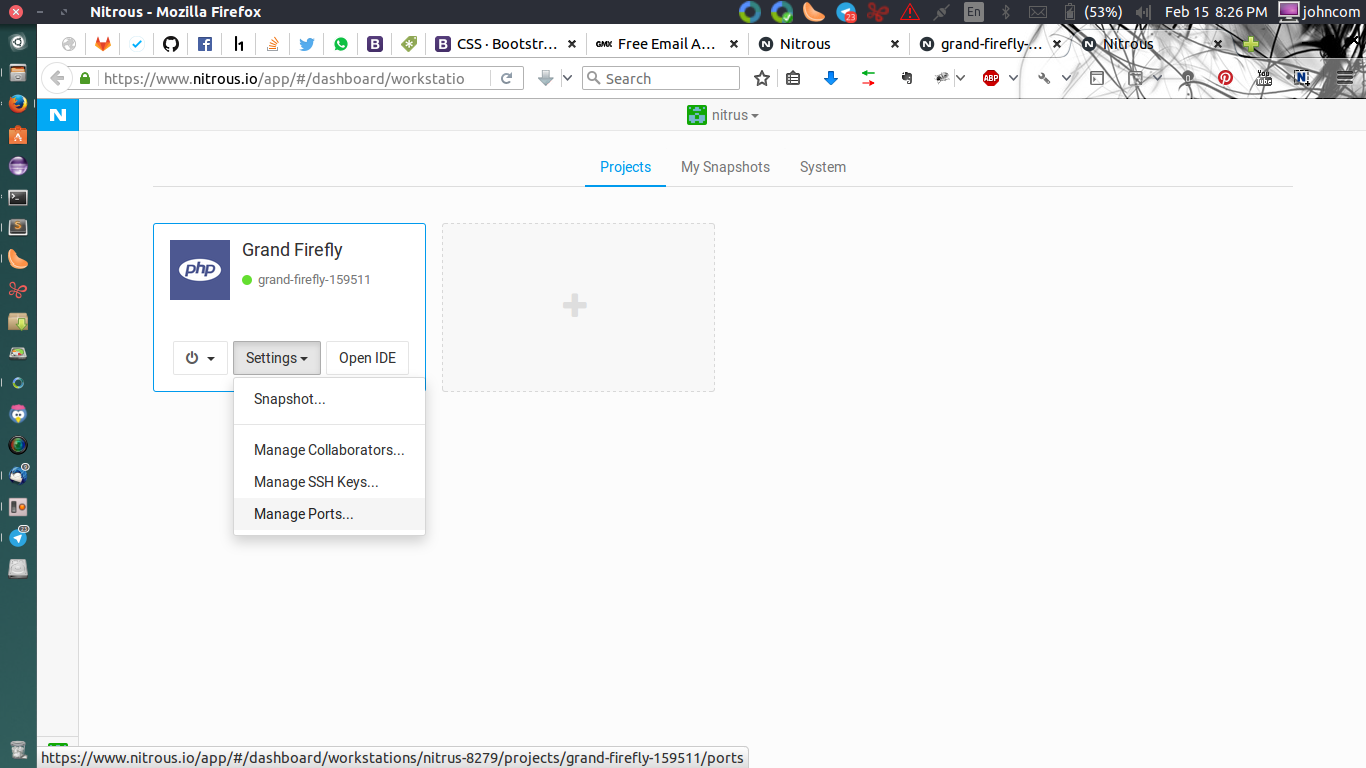The height and width of the screenshot is (768, 1366).
Task: Open the En keyboard layout indicator
Action: (973, 12)
